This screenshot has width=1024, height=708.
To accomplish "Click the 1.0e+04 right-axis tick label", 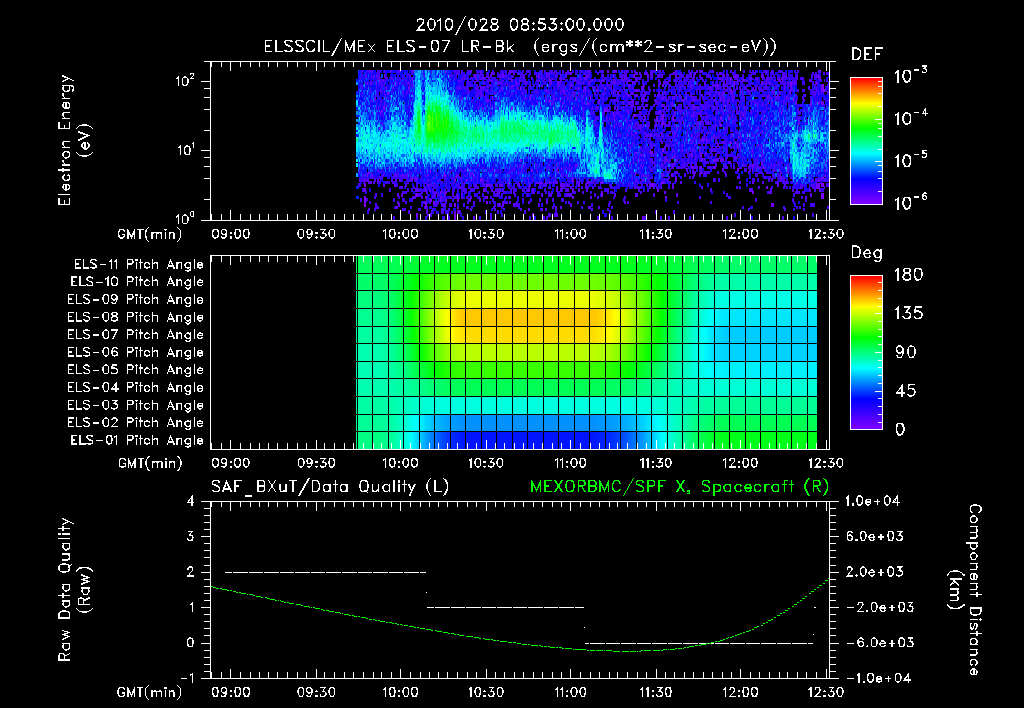I will tap(872, 501).
